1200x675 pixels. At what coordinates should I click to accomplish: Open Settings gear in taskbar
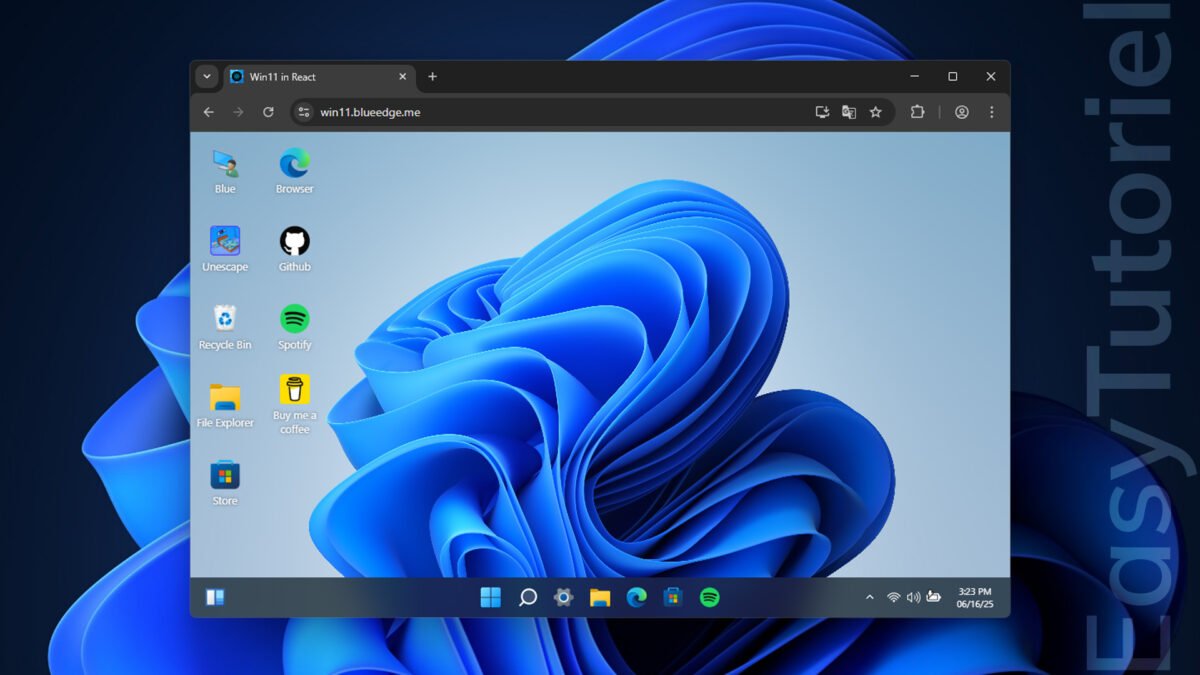click(564, 597)
